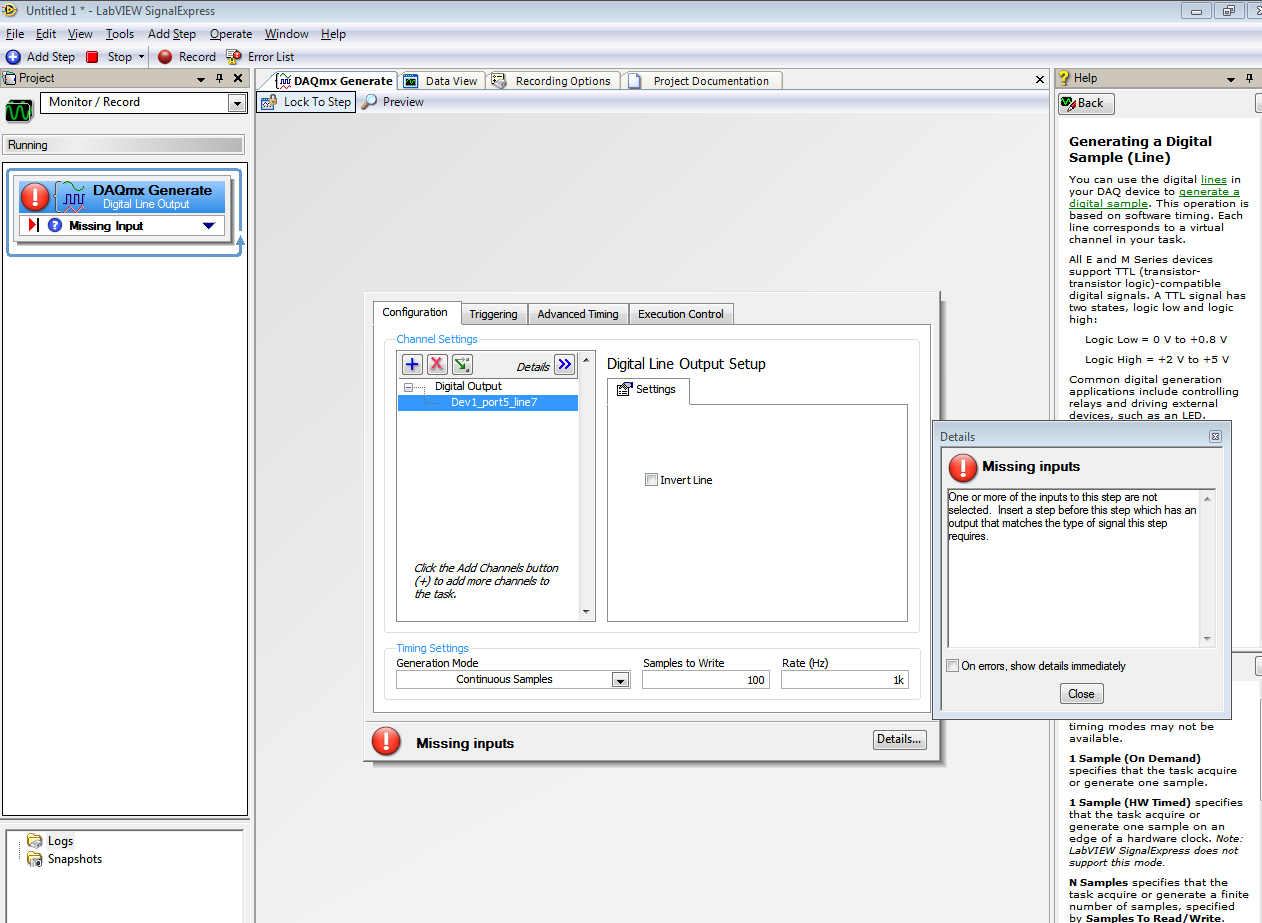Image resolution: width=1262 pixels, height=923 pixels.
Task: Switch to the Triggering tab
Action: pos(493,314)
